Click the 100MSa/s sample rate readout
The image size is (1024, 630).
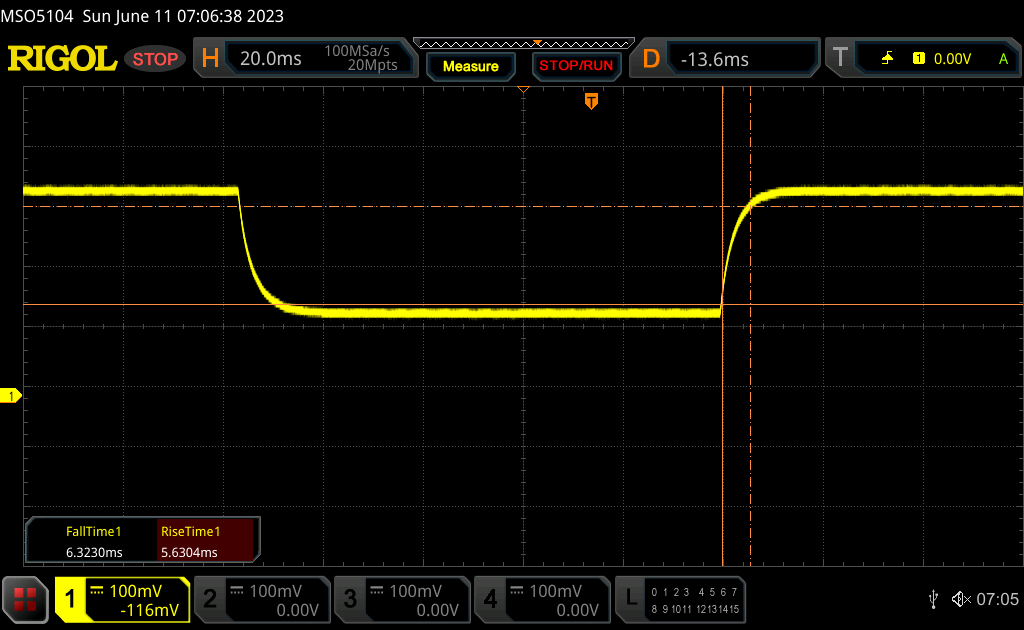tap(357, 51)
